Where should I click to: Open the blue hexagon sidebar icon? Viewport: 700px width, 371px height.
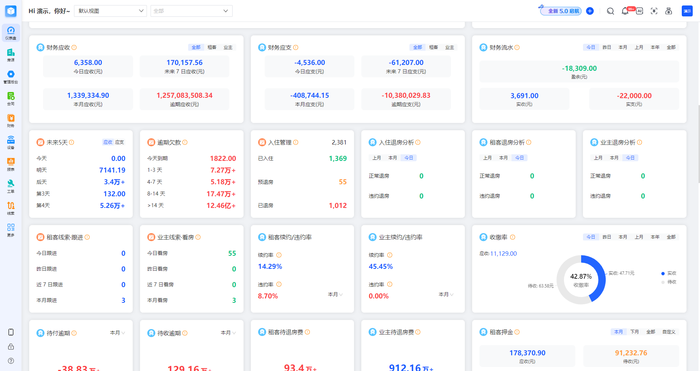(11, 74)
